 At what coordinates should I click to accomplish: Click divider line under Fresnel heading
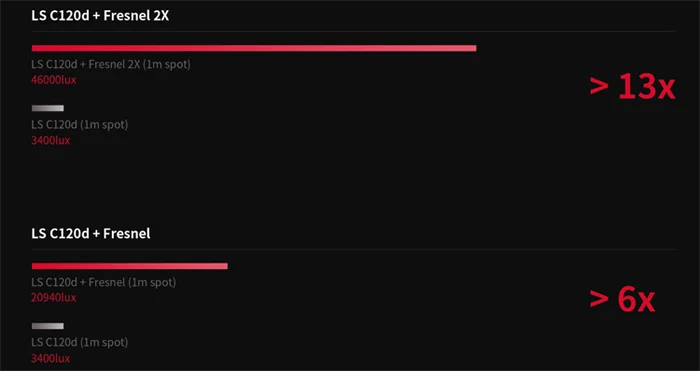(354, 249)
